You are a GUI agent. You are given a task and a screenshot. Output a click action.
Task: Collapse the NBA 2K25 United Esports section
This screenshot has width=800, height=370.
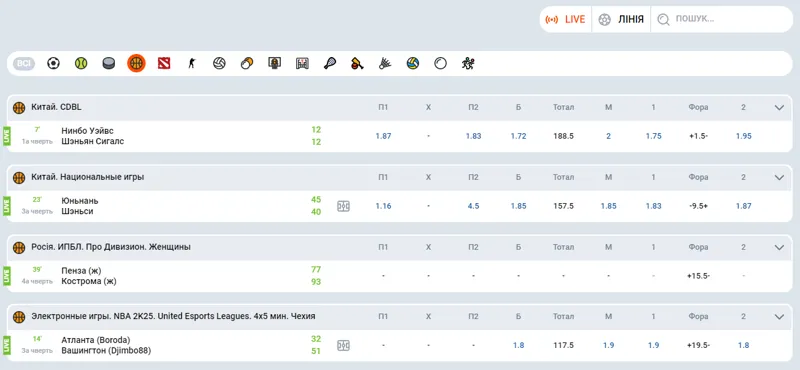(x=779, y=317)
